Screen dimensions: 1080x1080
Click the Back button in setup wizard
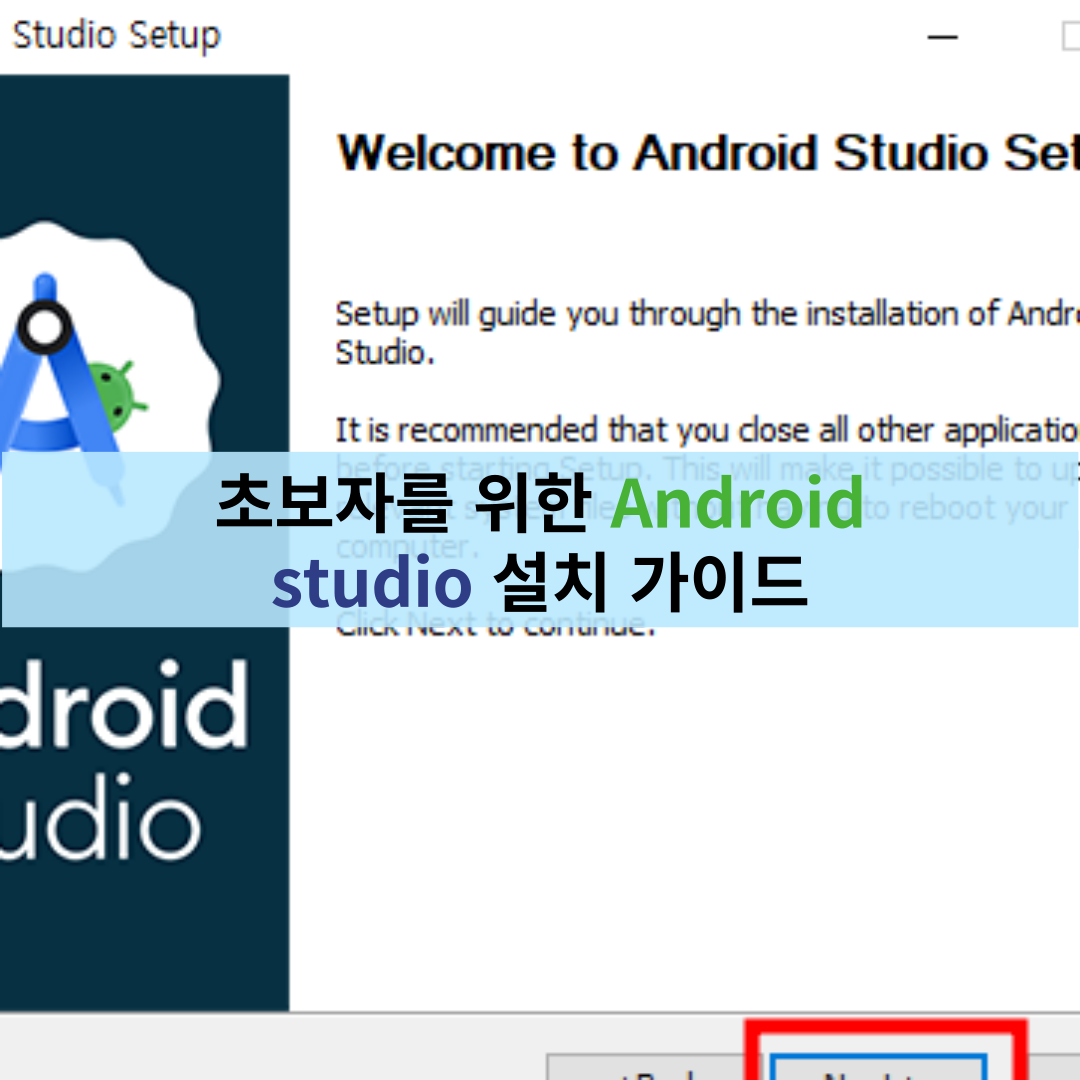(x=653, y=1067)
